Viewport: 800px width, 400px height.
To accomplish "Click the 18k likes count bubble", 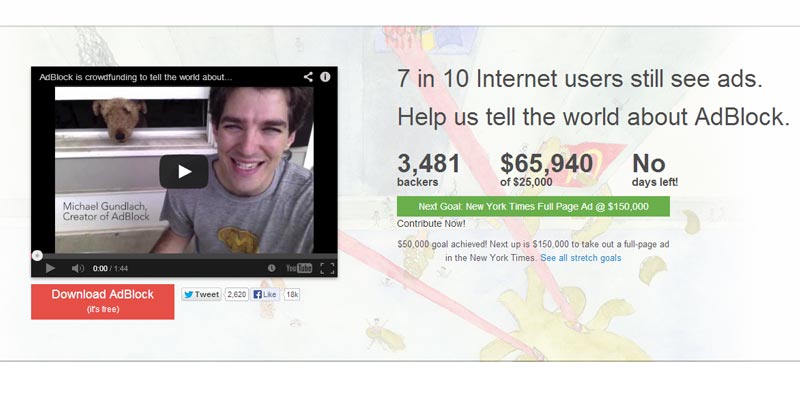I will pos(292,294).
